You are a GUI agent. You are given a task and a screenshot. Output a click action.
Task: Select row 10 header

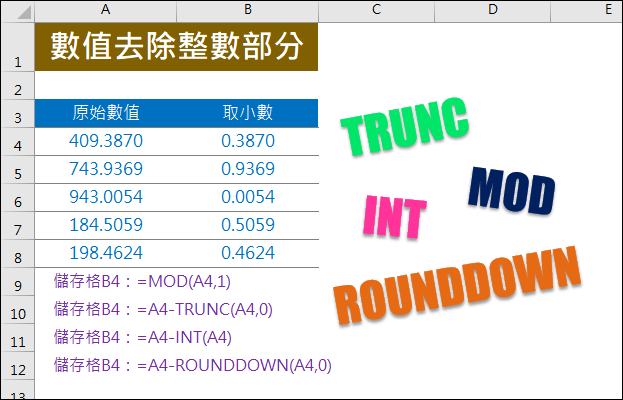pyautogui.click(x=18, y=310)
